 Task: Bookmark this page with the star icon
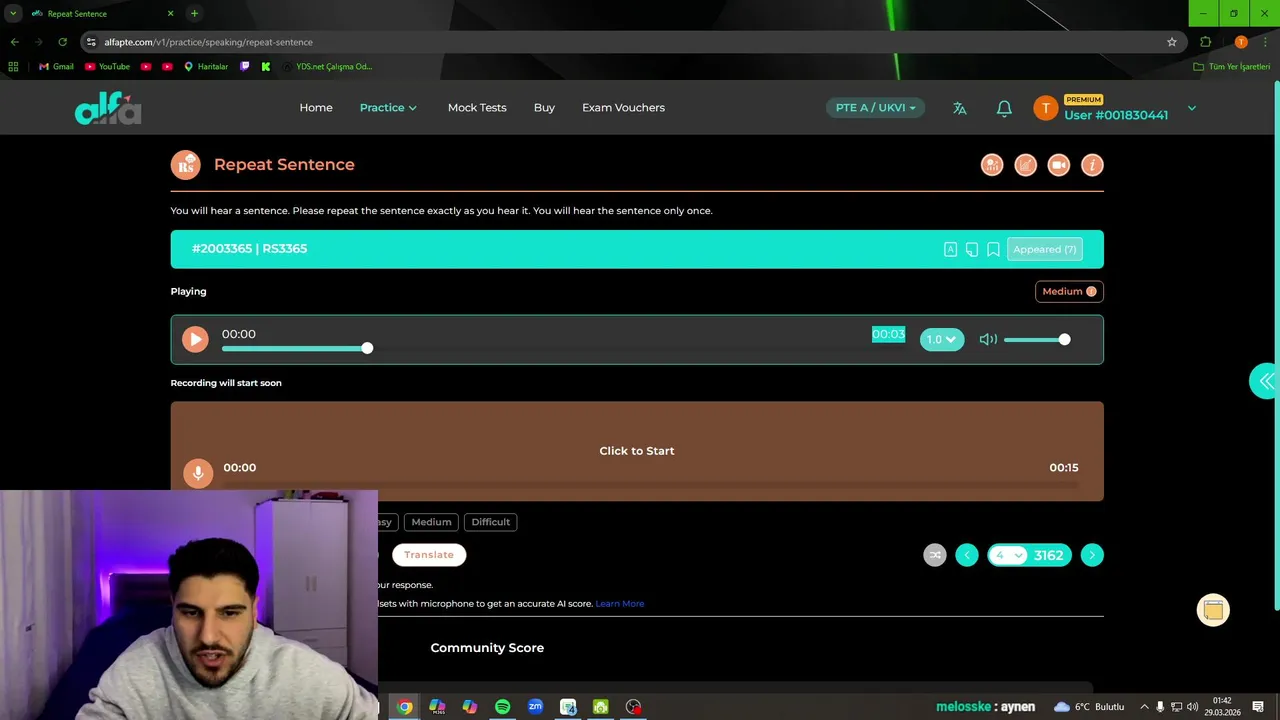(x=1172, y=42)
